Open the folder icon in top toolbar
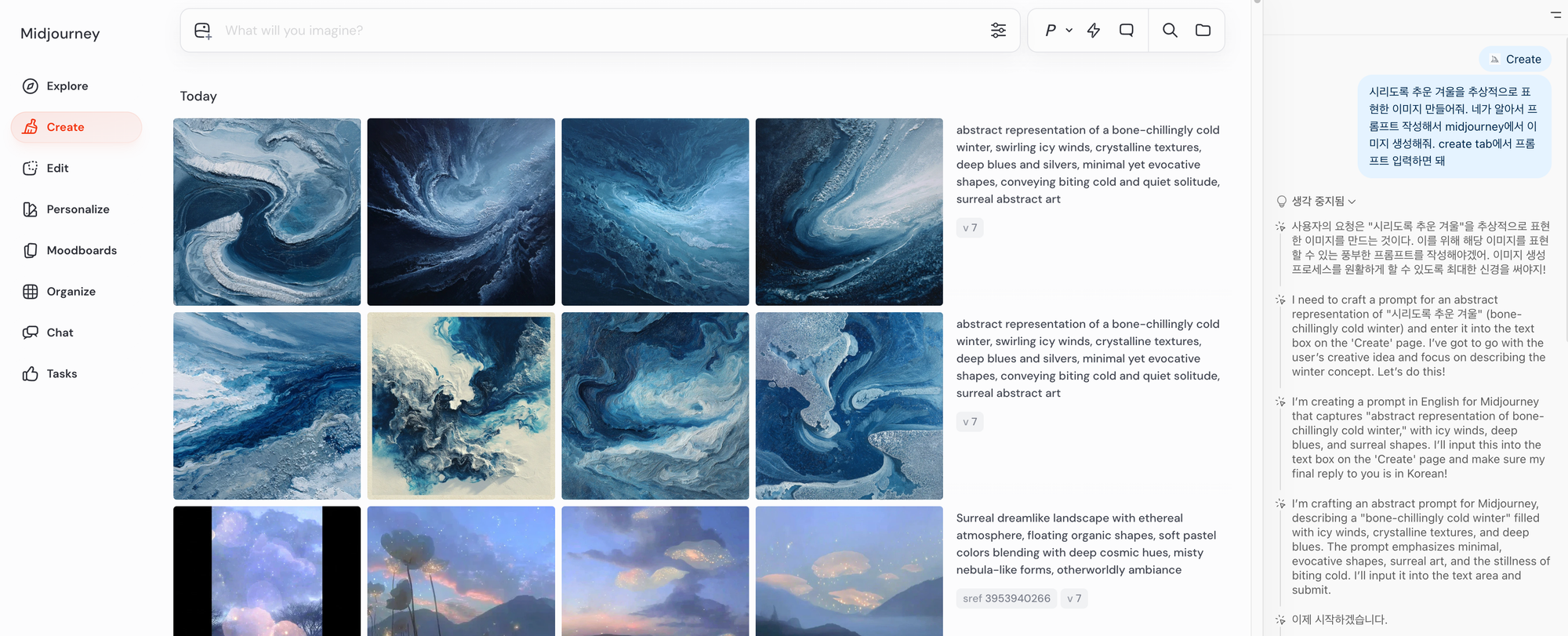Image resolution: width=1568 pixels, height=636 pixels. [x=1203, y=31]
